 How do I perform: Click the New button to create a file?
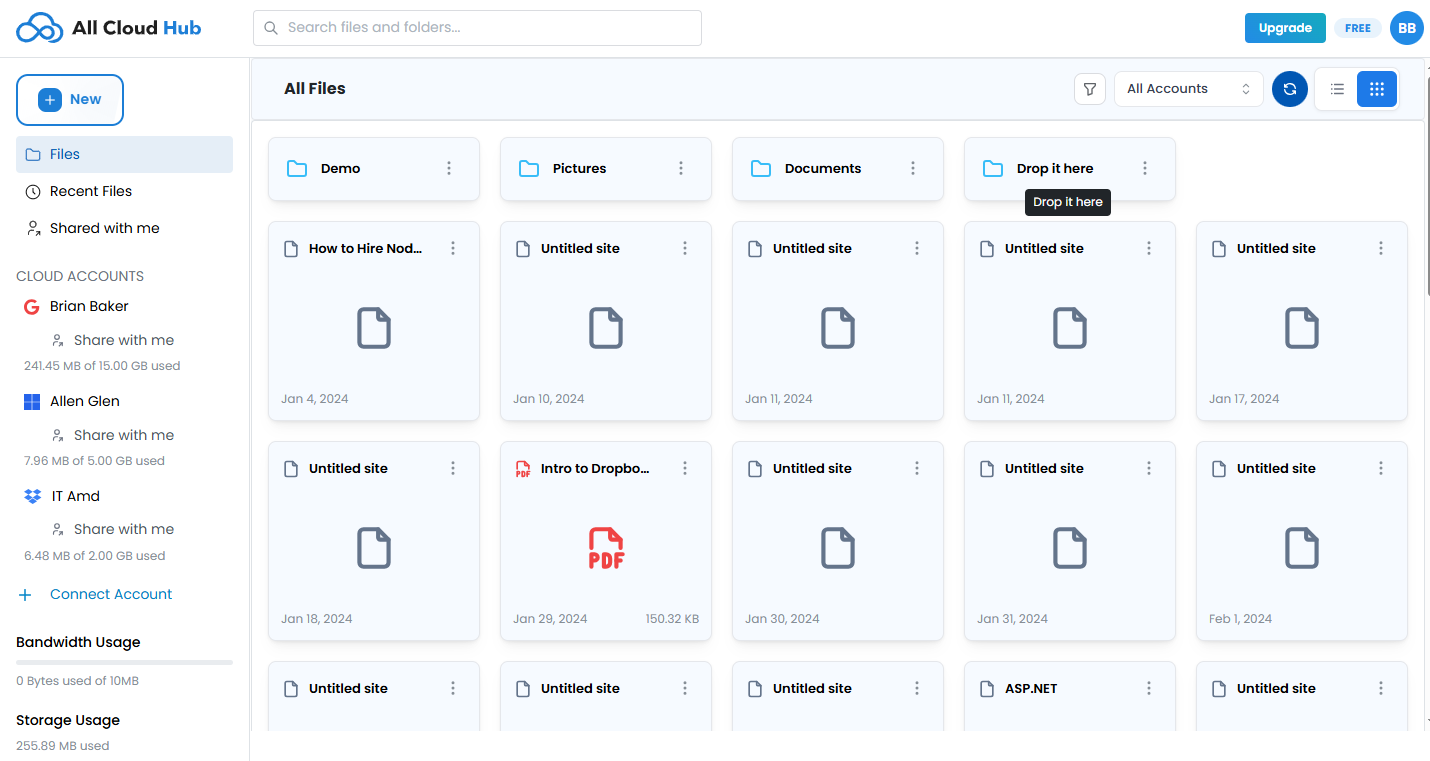69,99
